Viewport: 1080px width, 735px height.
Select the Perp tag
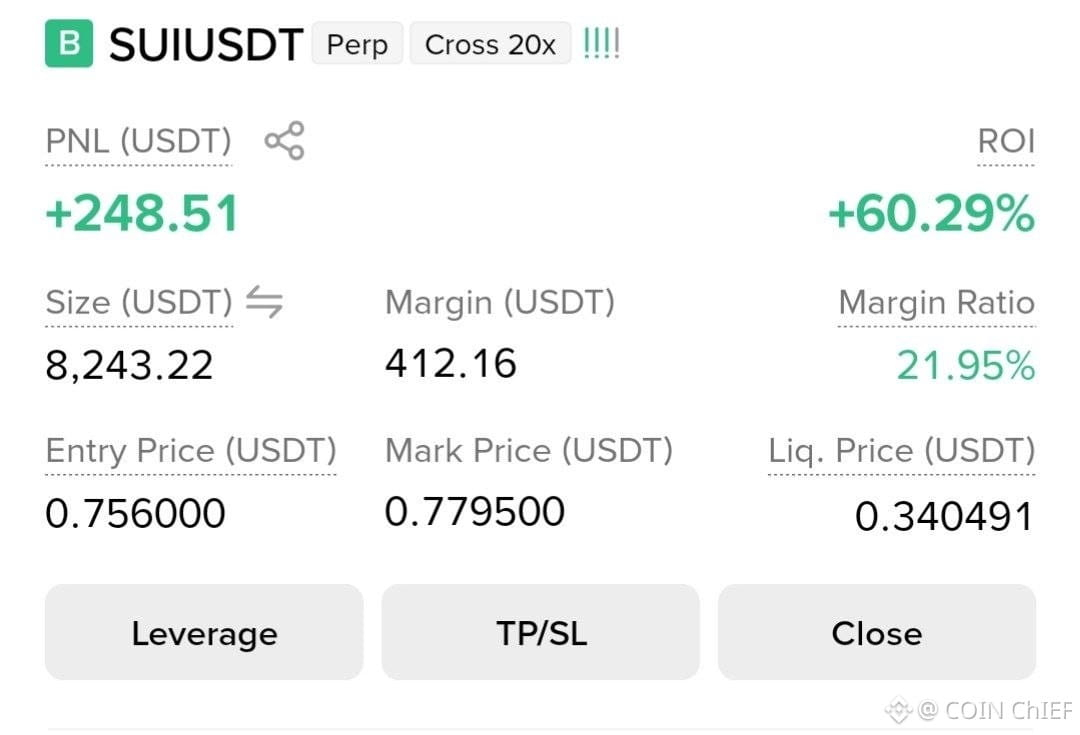pyautogui.click(x=357, y=43)
